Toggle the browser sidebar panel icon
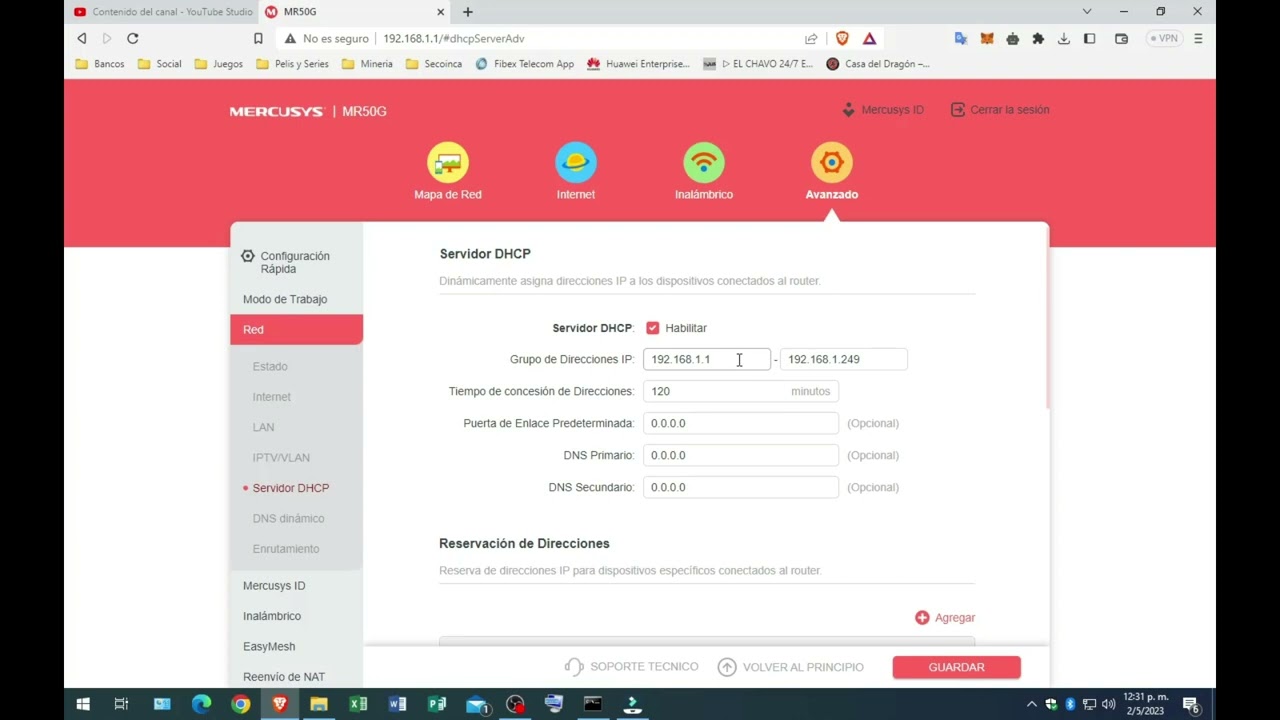The width and height of the screenshot is (1280, 720). [1090, 38]
